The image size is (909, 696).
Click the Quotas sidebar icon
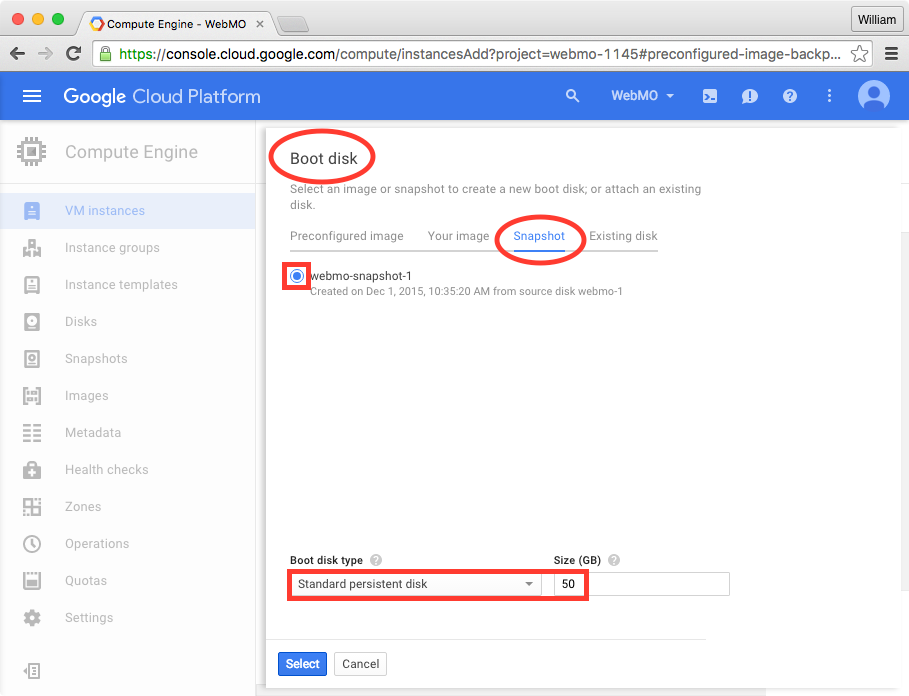click(x=32, y=581)
